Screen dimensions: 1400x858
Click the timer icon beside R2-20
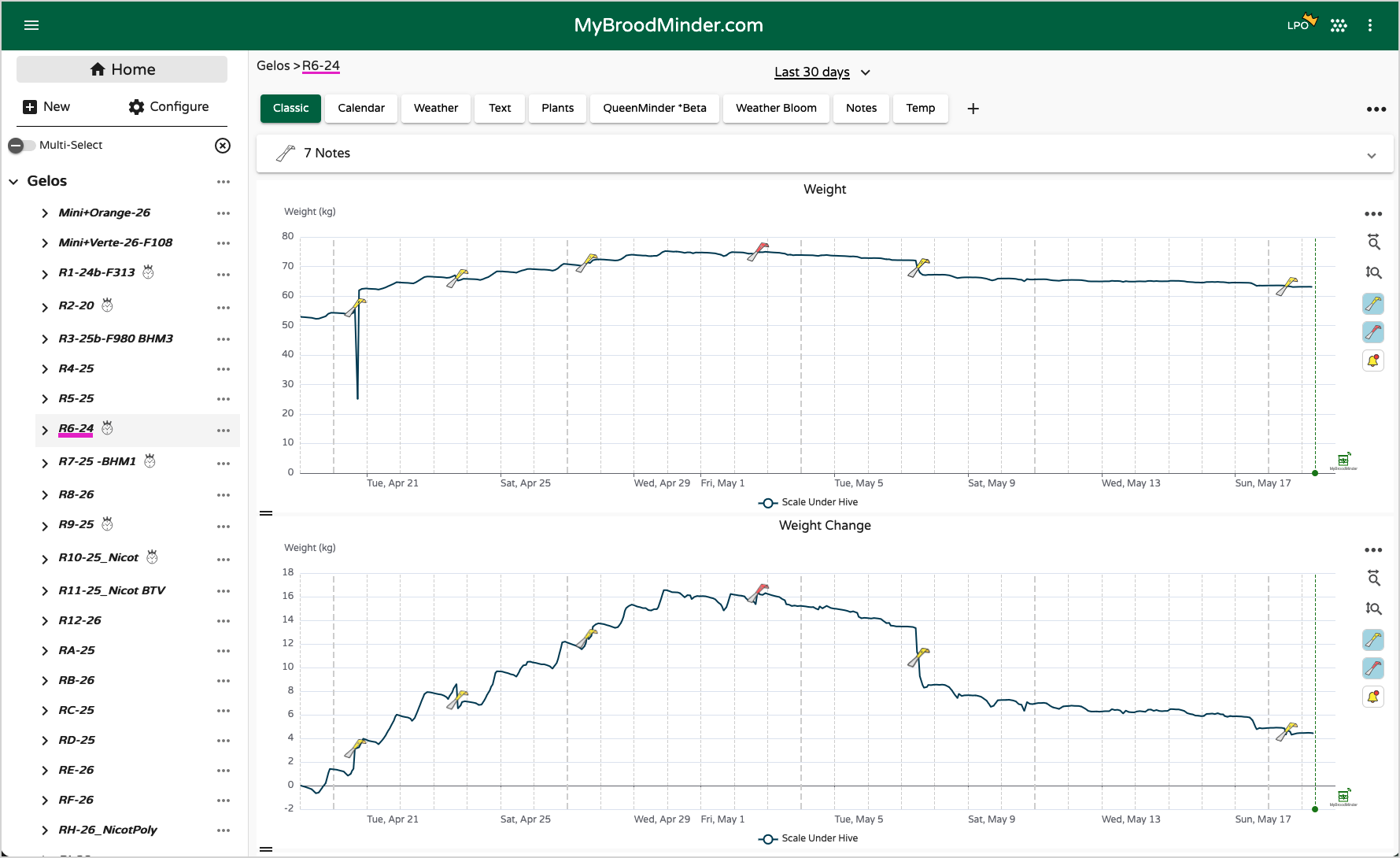point(108,305)
